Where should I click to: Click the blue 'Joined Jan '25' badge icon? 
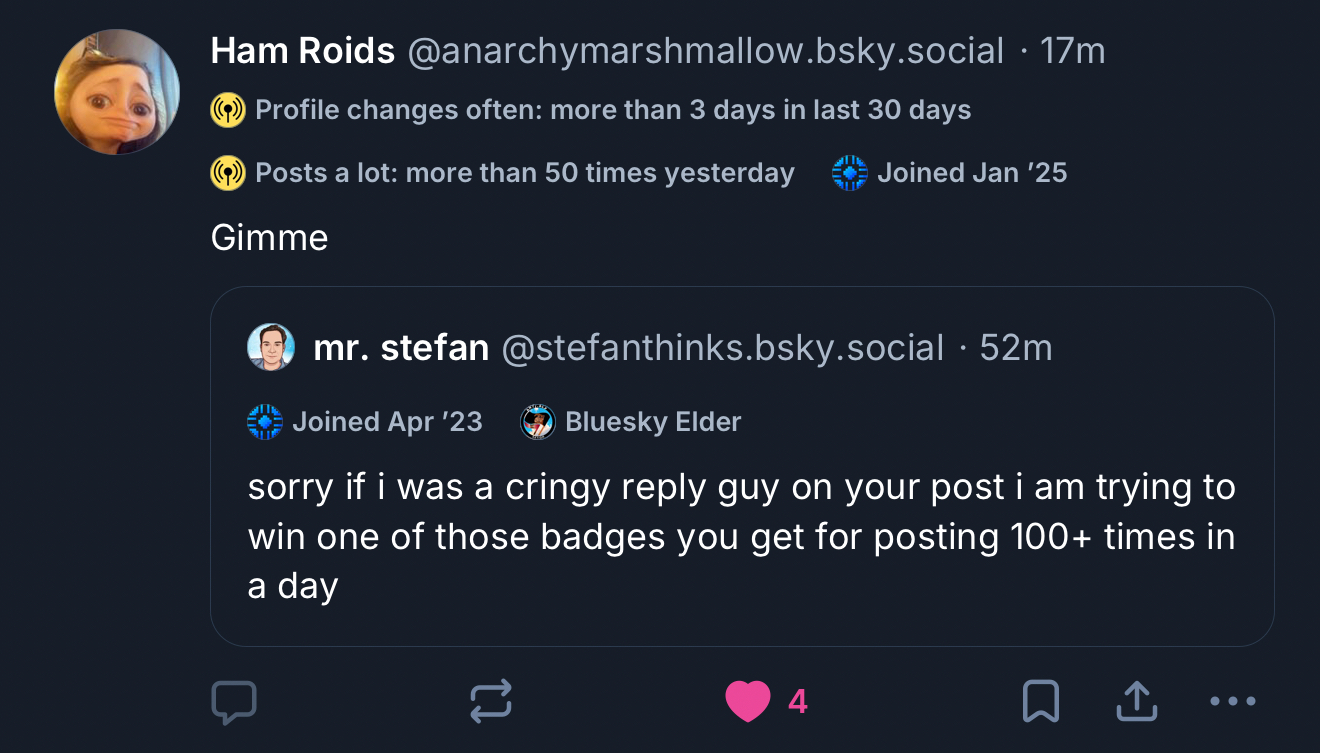pyautogui.click(x=850, y=173)
